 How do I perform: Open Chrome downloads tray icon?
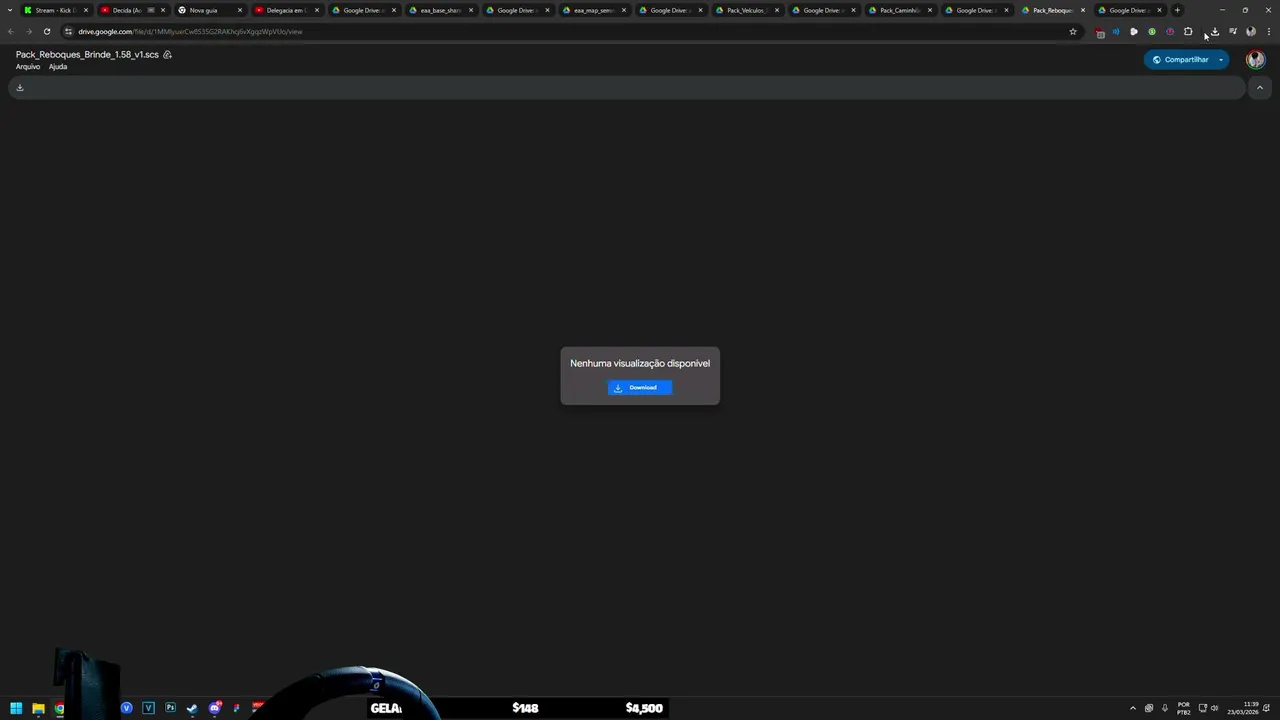coord(1214,32)
